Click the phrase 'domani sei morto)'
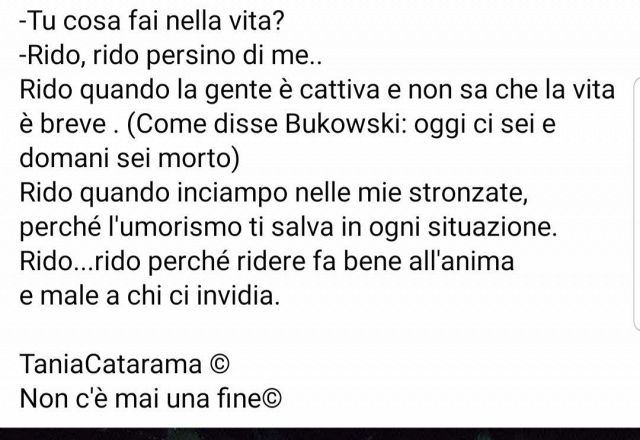The width and height of the screenshot is (640, 440). (130, 158)
